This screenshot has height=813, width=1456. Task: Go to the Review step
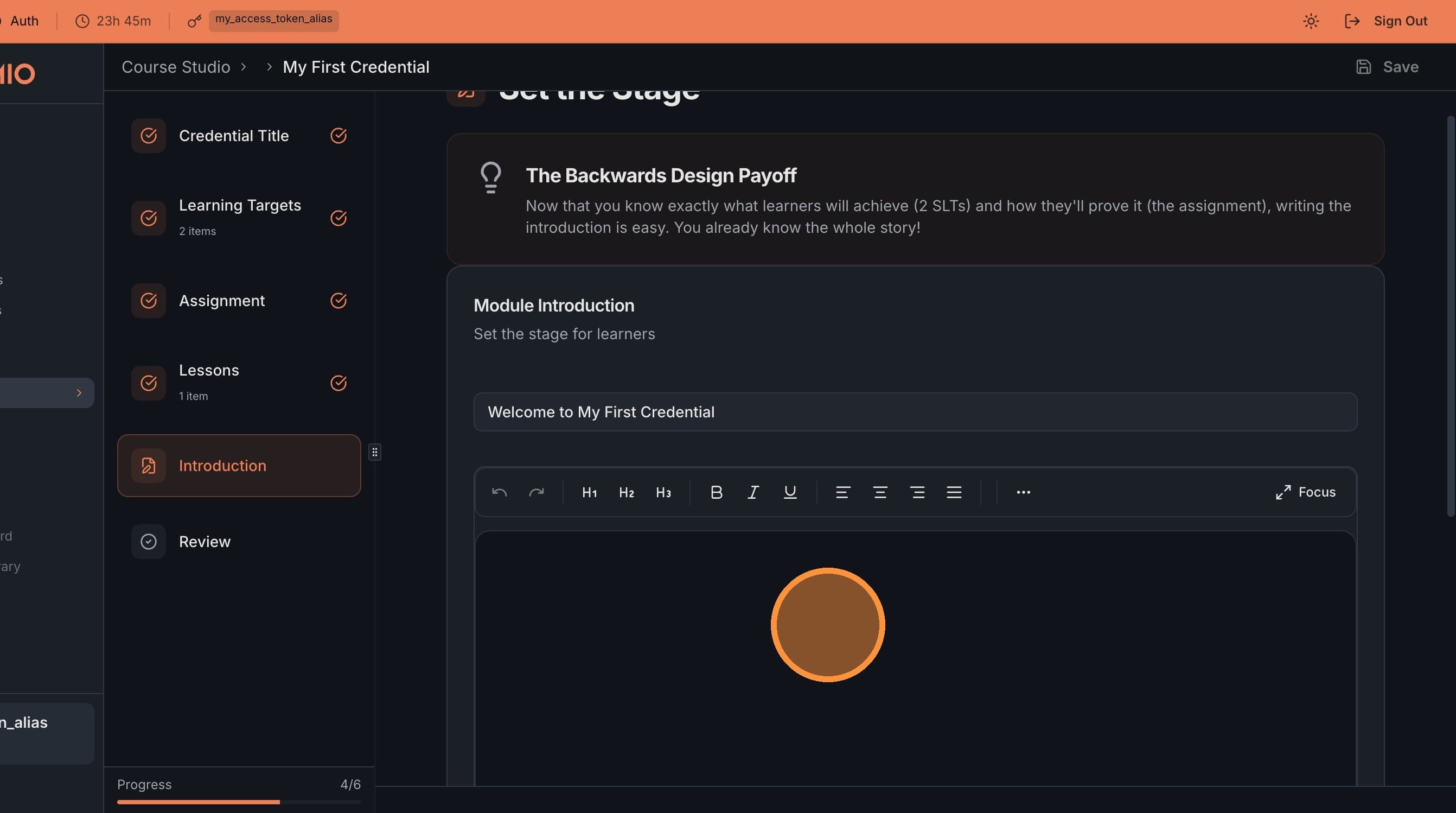click(x=205, y=542)
